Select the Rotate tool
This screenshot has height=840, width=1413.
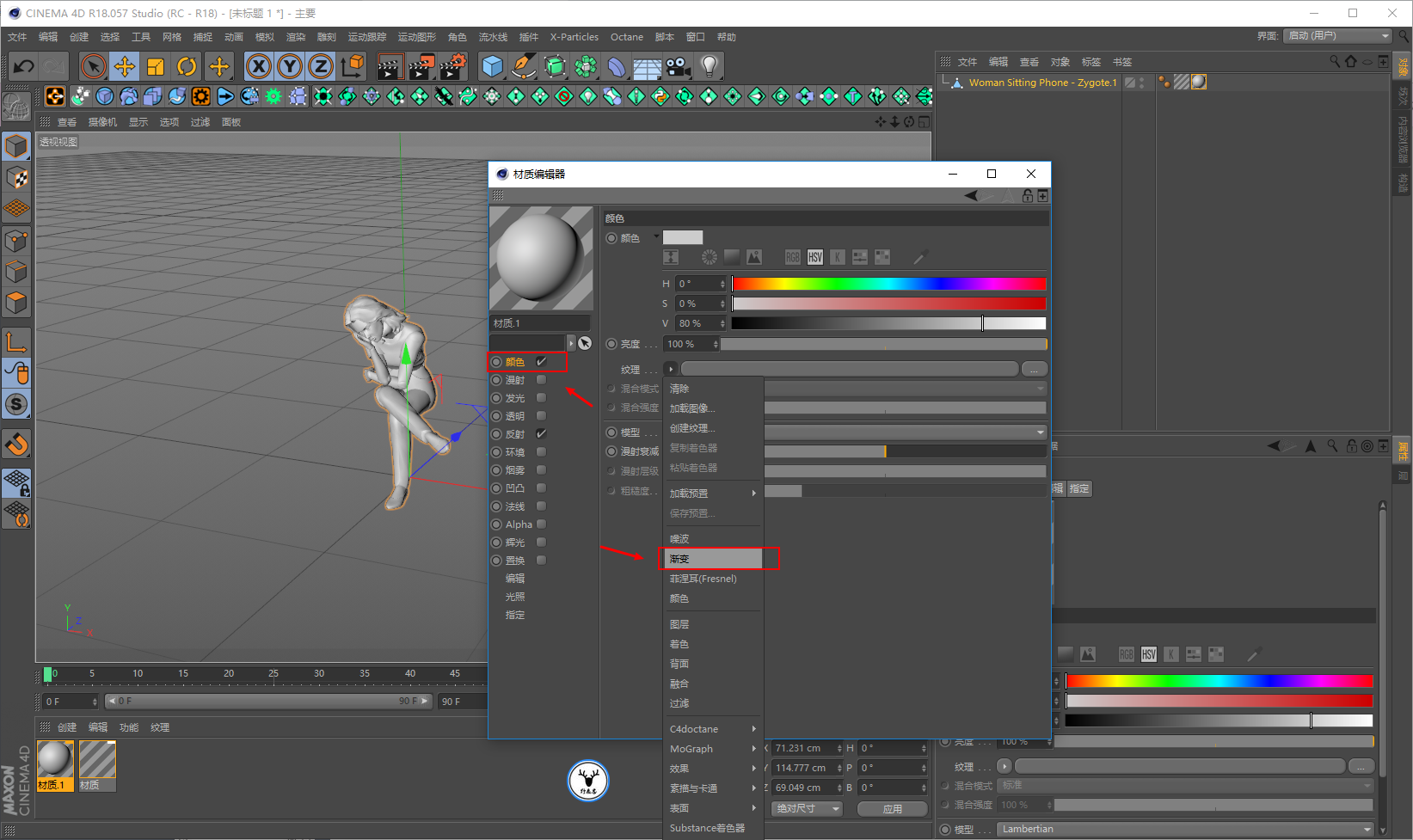click(x=187, y=66)
